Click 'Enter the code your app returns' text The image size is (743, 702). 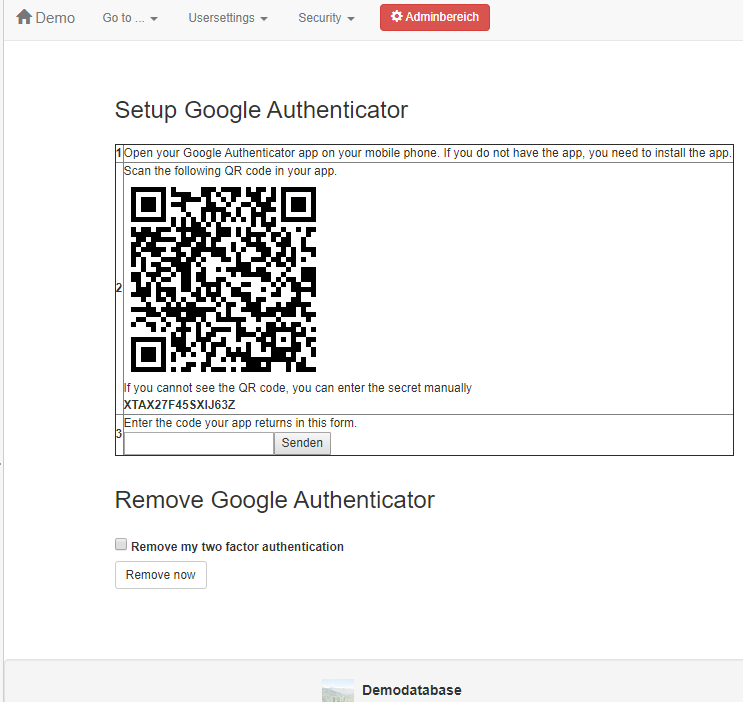pos(240,423)
